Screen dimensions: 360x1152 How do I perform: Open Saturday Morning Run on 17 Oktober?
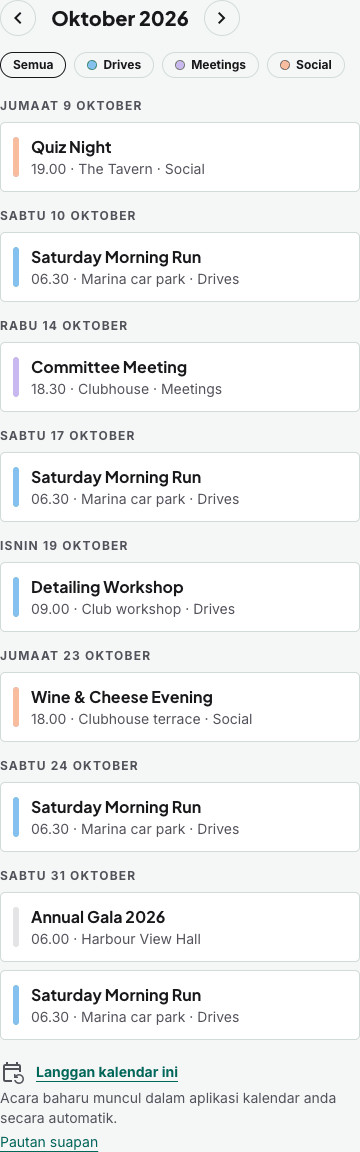click(180, 487)
